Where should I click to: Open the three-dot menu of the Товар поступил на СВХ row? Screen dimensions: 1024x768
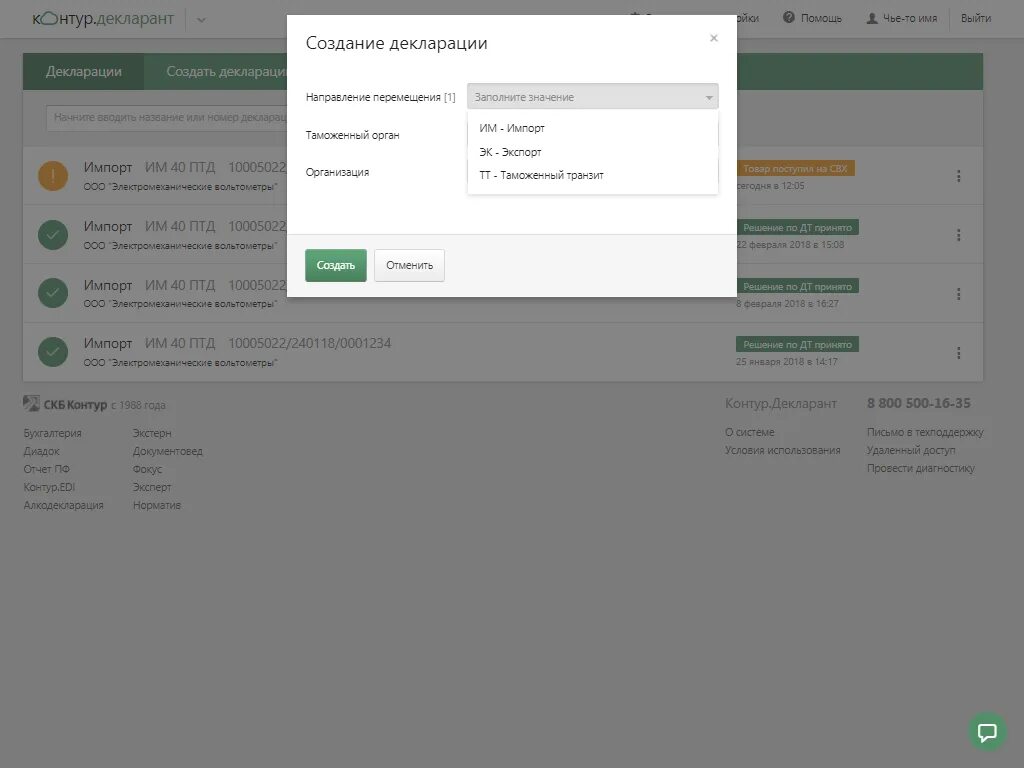coord(958,176)
